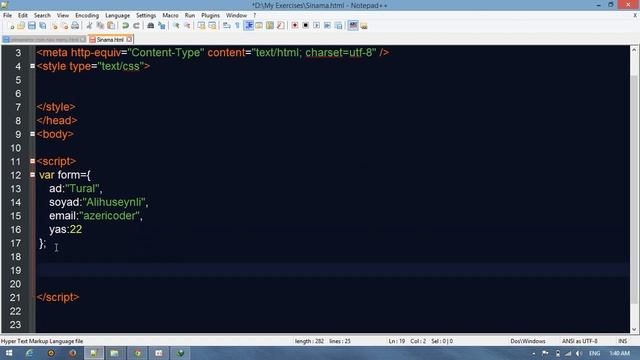This screenshot has width=640, height=360.
Task: Click the Close document toolbar icon
Action: (x=54, y=26)
